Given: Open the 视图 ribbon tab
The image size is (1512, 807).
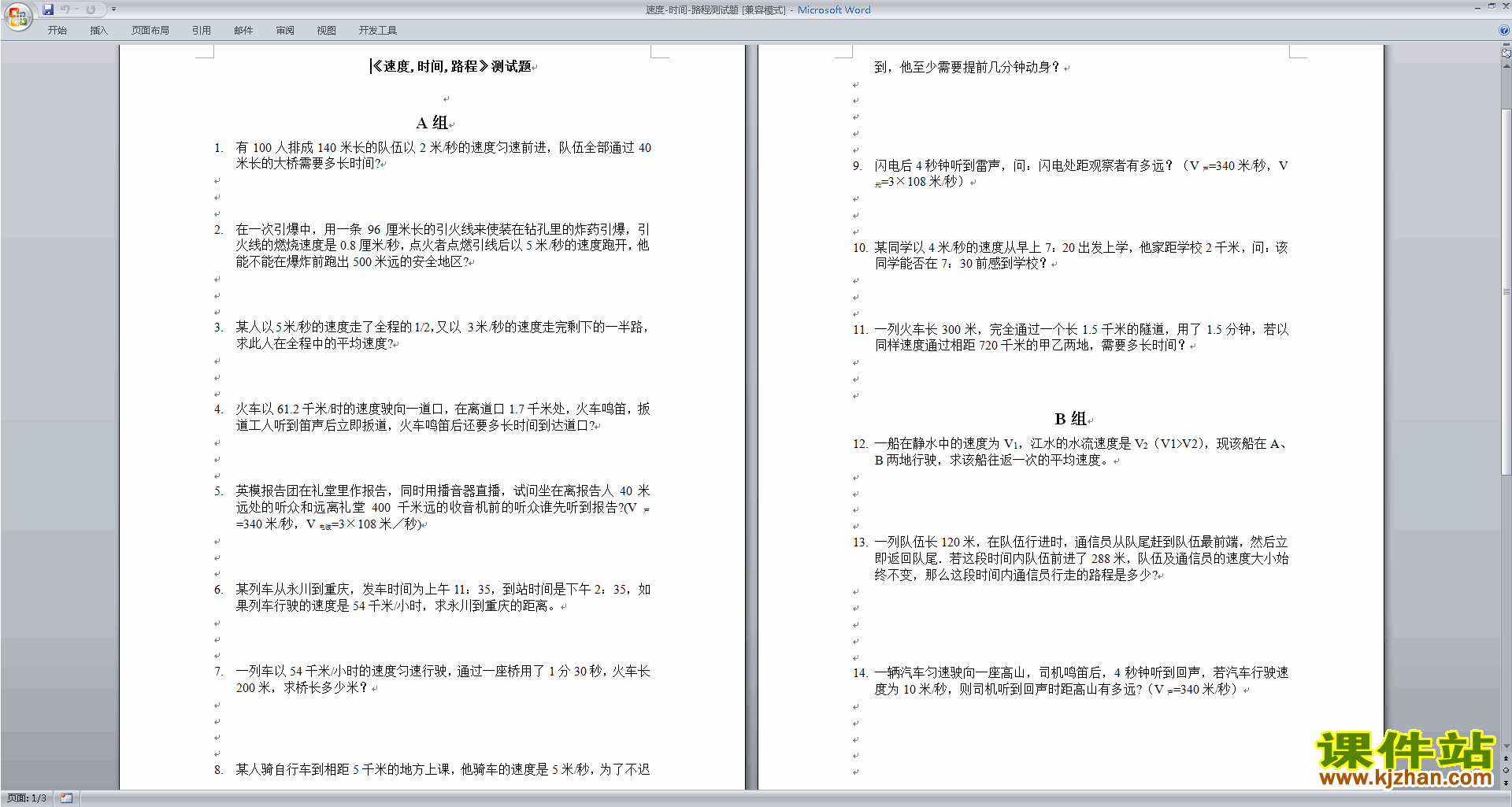Looking at the screenshot, I should point(327,30).
